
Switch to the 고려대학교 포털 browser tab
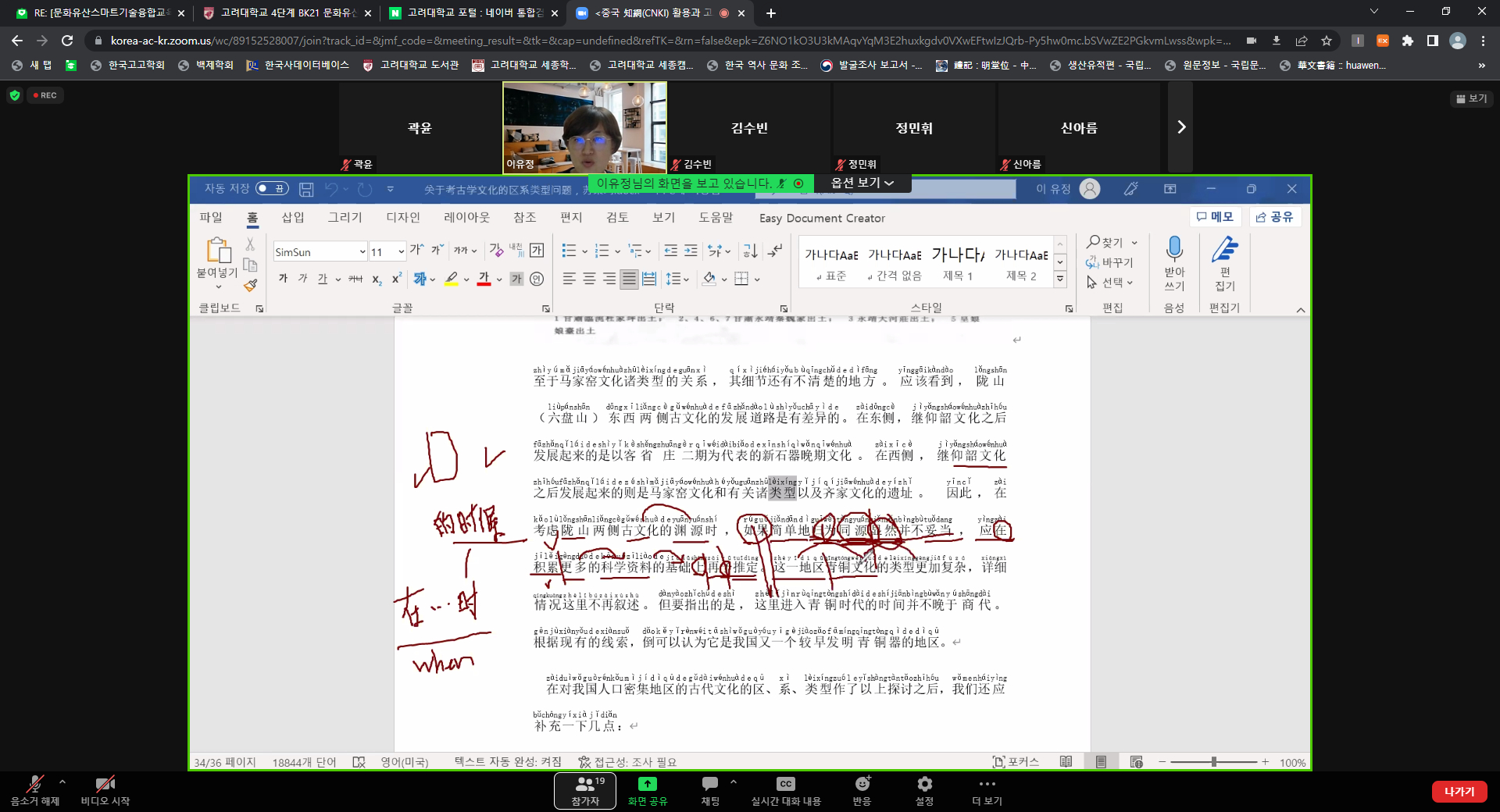coord(475,13)
